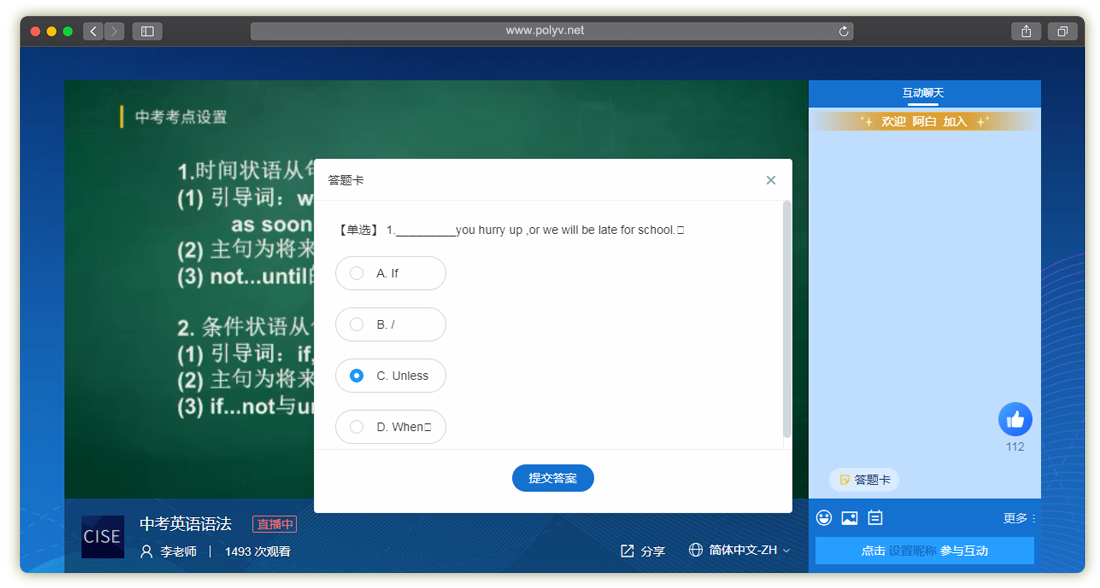
Task: Open the 答题卡 button in chat panel
Action: click(864, 480)
